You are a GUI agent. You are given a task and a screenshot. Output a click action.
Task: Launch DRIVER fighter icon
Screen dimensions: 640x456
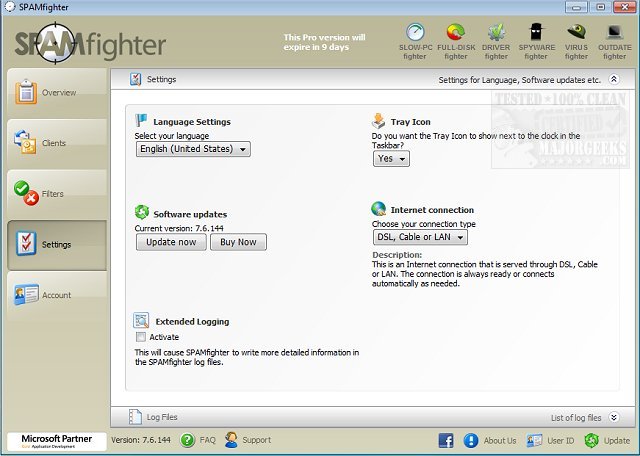click(496, 41)
